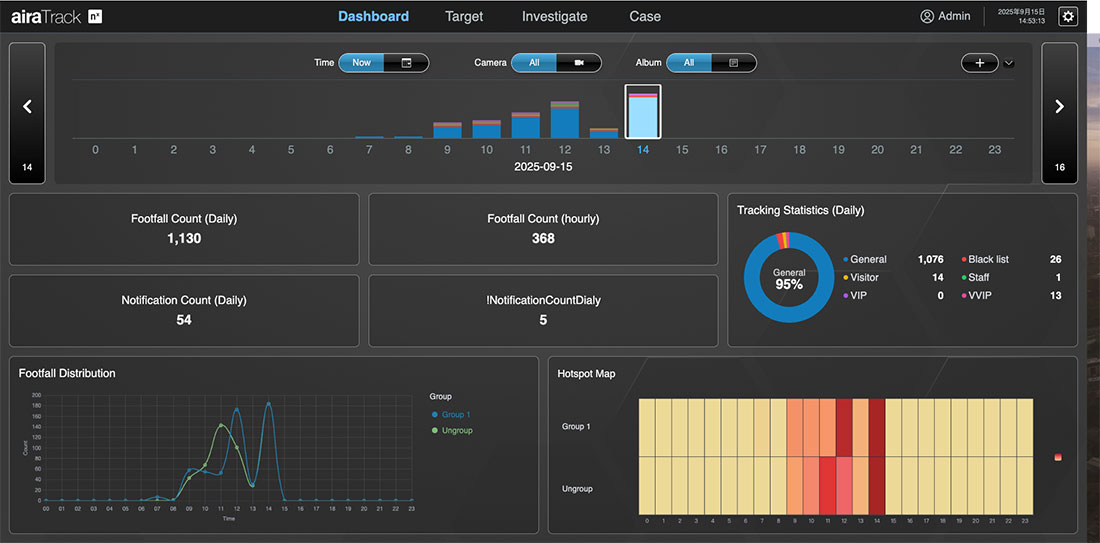
Task: Toggle Ungroup series in chart legend
Action: tap(456, 430)
